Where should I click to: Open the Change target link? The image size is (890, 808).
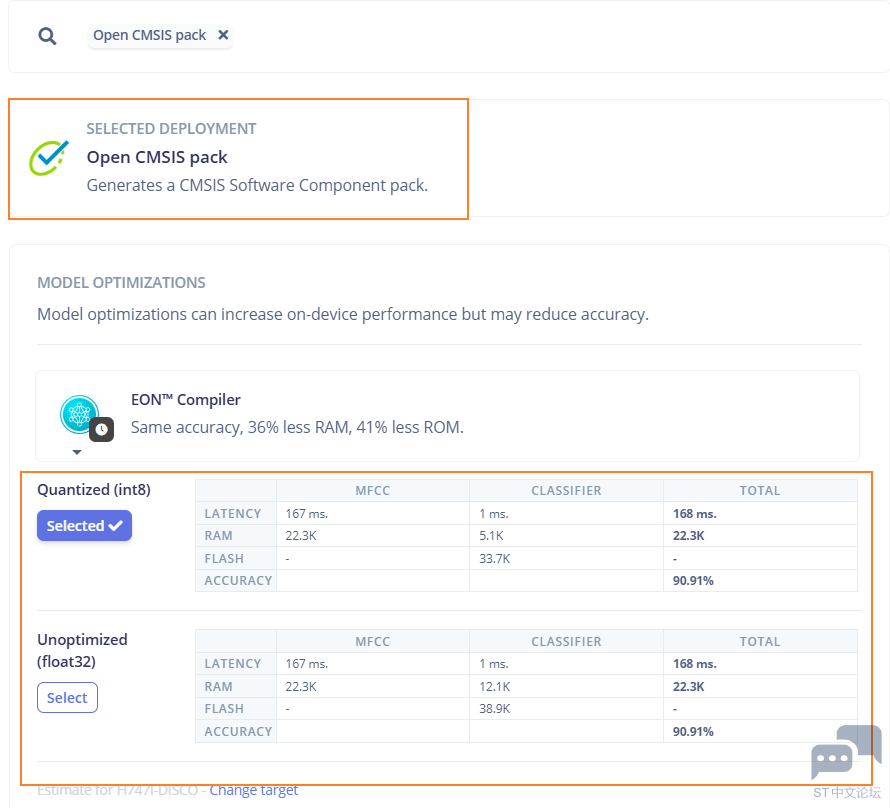(x=254, y=790)
